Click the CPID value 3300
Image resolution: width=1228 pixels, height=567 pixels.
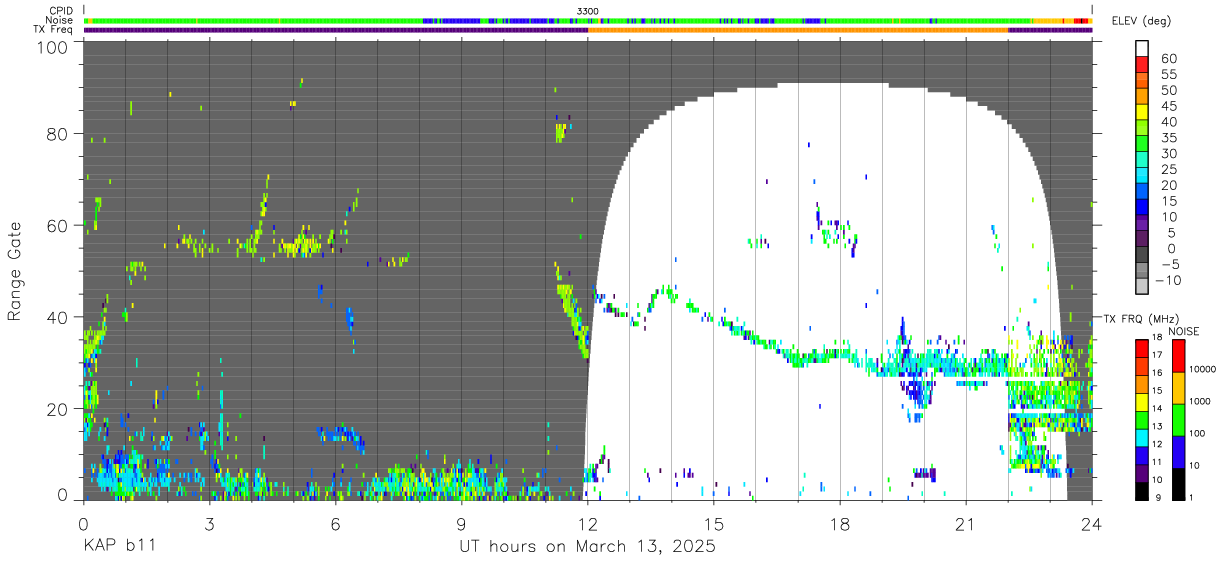coord(588,11)
